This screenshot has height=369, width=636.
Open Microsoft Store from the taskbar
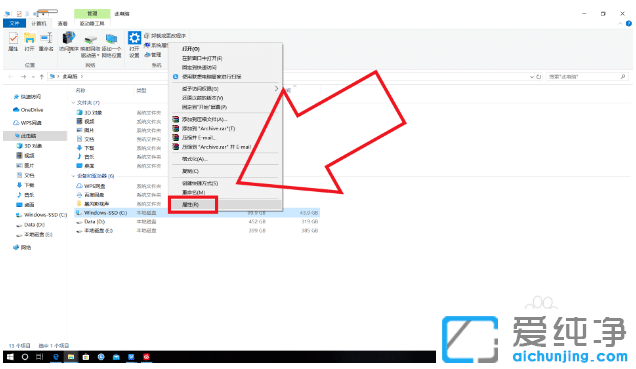[86, 357]
